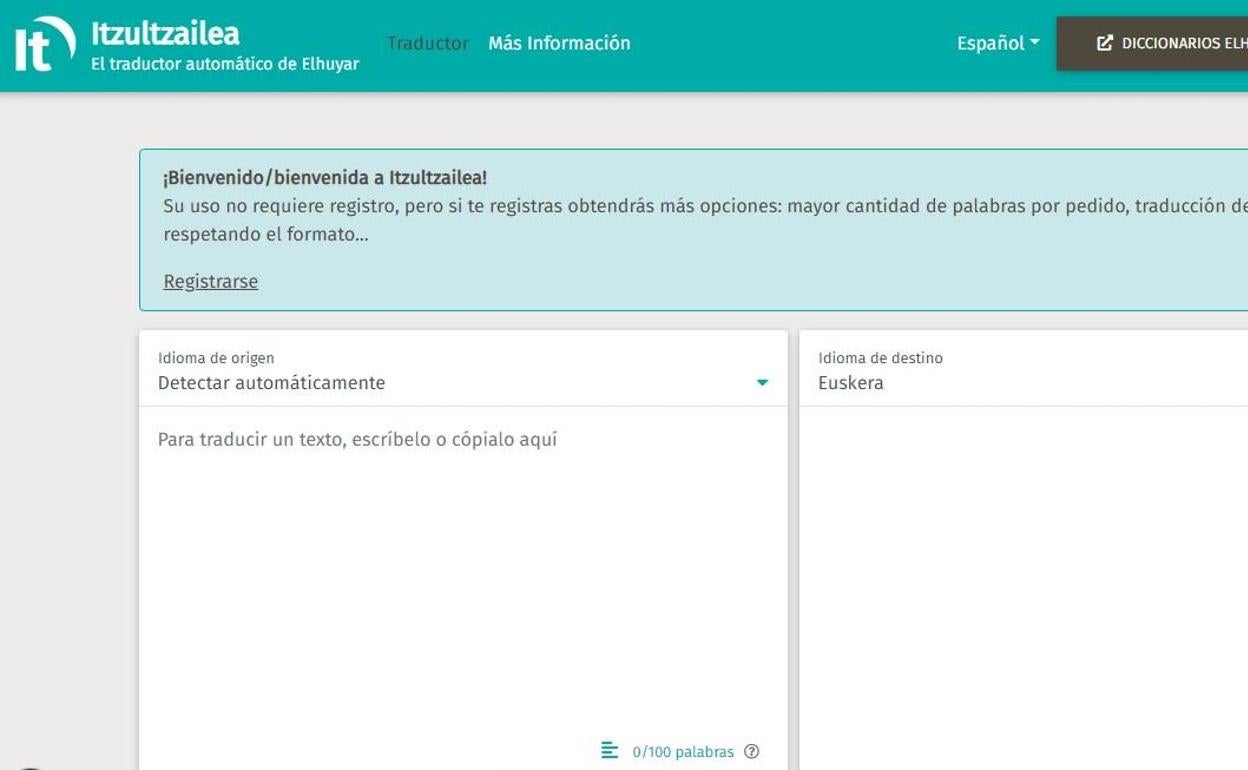The width and height of the screenshot is (1248, 770).
Task: Open the word limit help question icon
Action: [x=752, y=752]
